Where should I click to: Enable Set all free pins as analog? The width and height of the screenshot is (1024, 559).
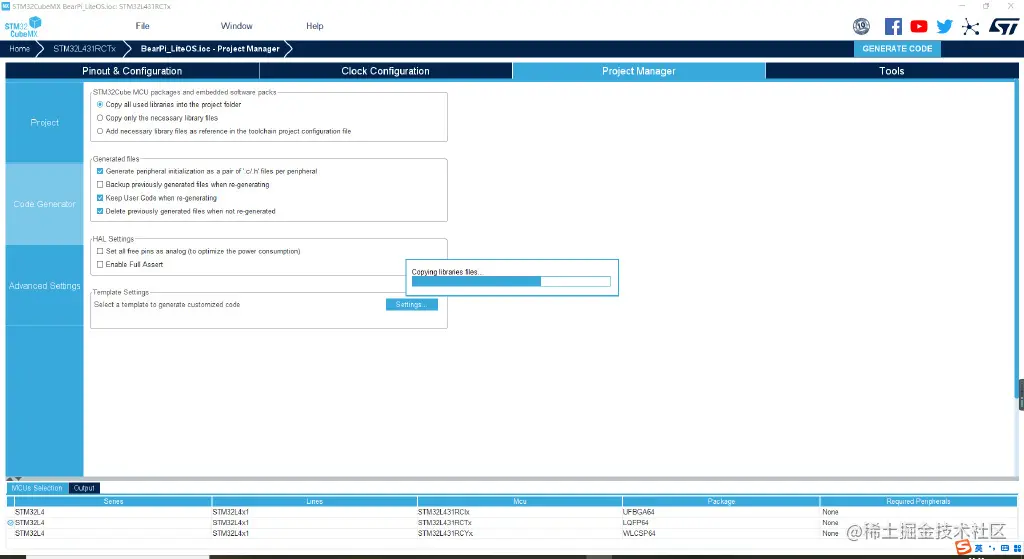tap(100, 251)
